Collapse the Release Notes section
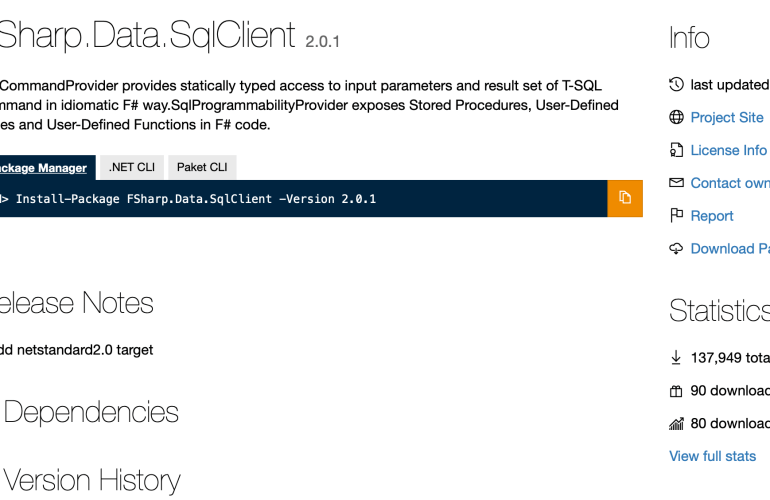 pos(75,303)
